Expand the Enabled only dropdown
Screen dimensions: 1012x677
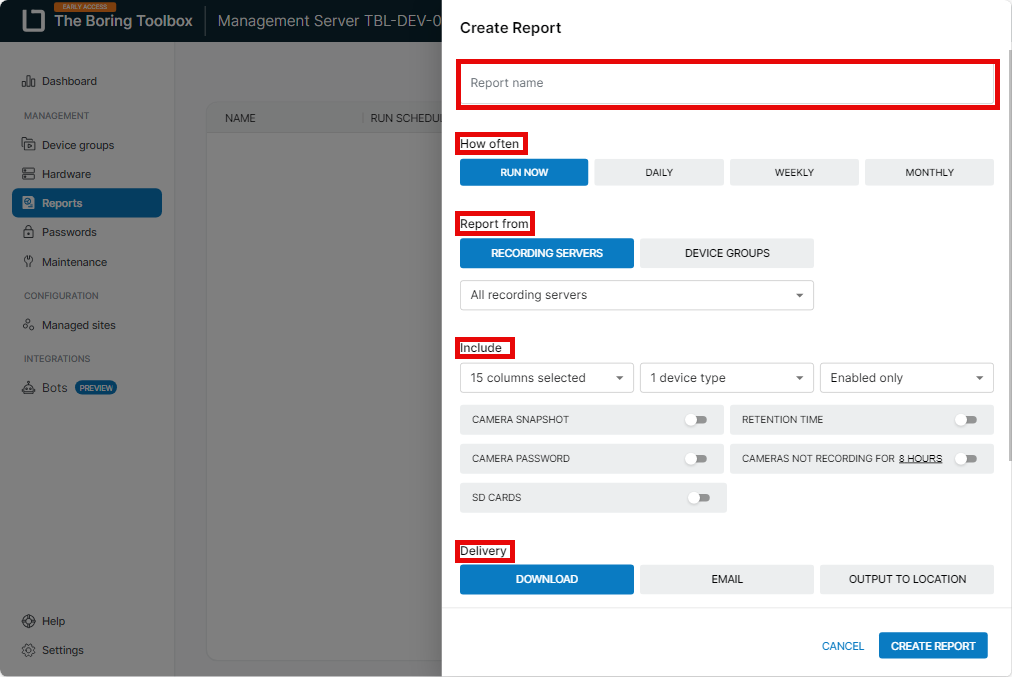tap(906, 378)
